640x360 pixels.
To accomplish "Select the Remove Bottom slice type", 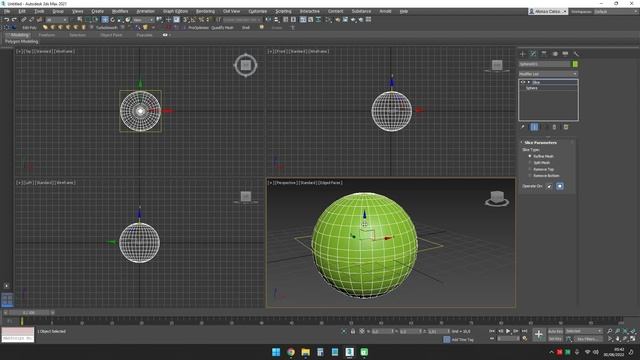I will pyautogui.click(x=530, y=176).
